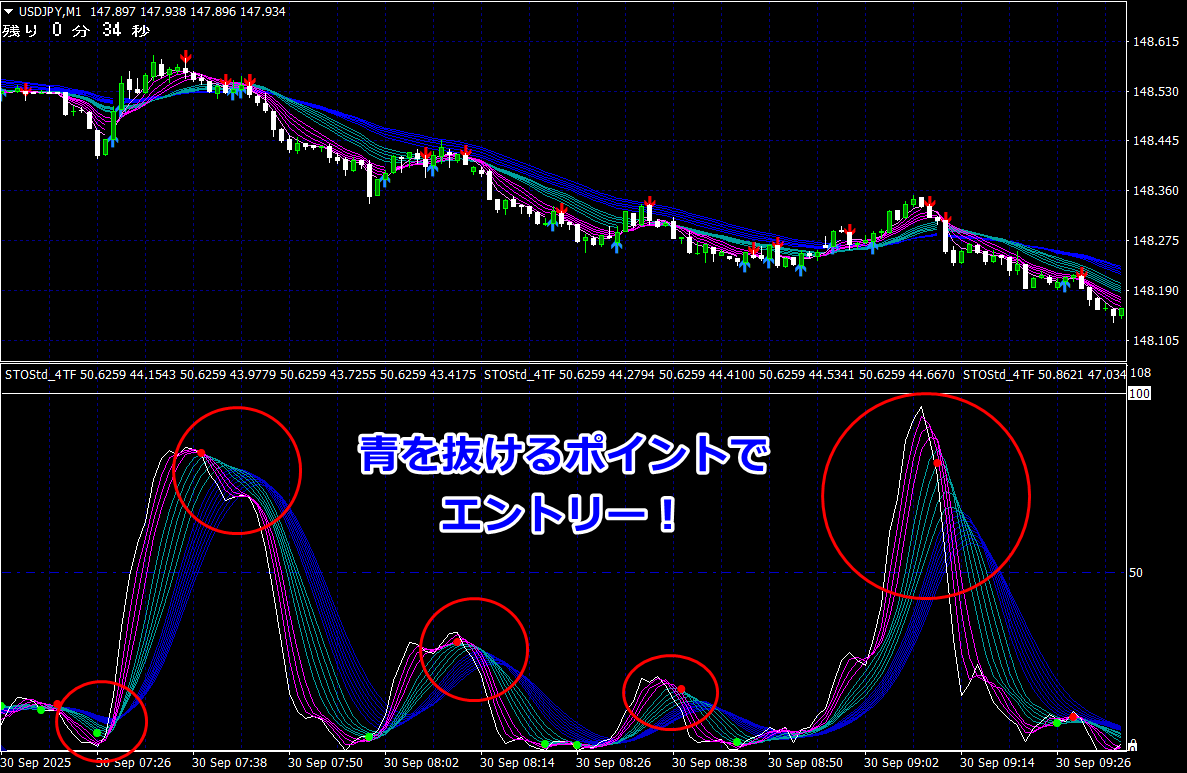The width and height of the screenshot is (1187, 773).
Task: Open the USDJPY,M1 chart dropdown triangle
Action: pos(9,10)
